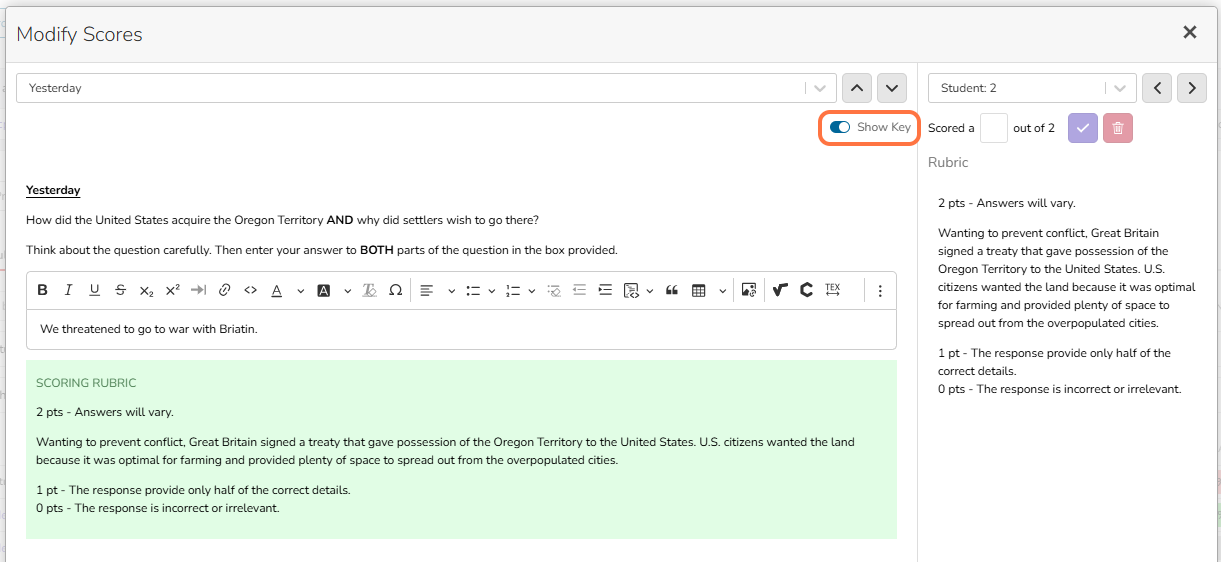1221x562 pixels.
Task: Expand numbered list style arrow
Action: 531,291
